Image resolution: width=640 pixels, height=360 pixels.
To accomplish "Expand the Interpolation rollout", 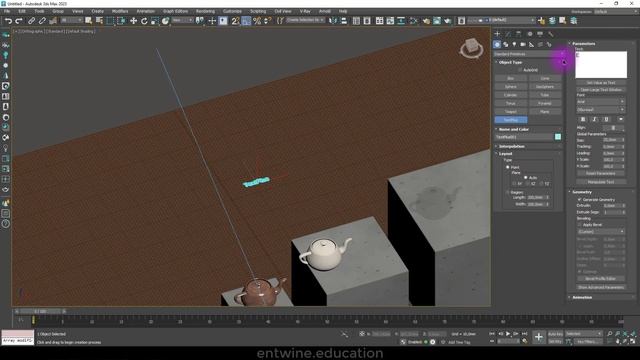I will pyautogui.click(x=511, y=147).
